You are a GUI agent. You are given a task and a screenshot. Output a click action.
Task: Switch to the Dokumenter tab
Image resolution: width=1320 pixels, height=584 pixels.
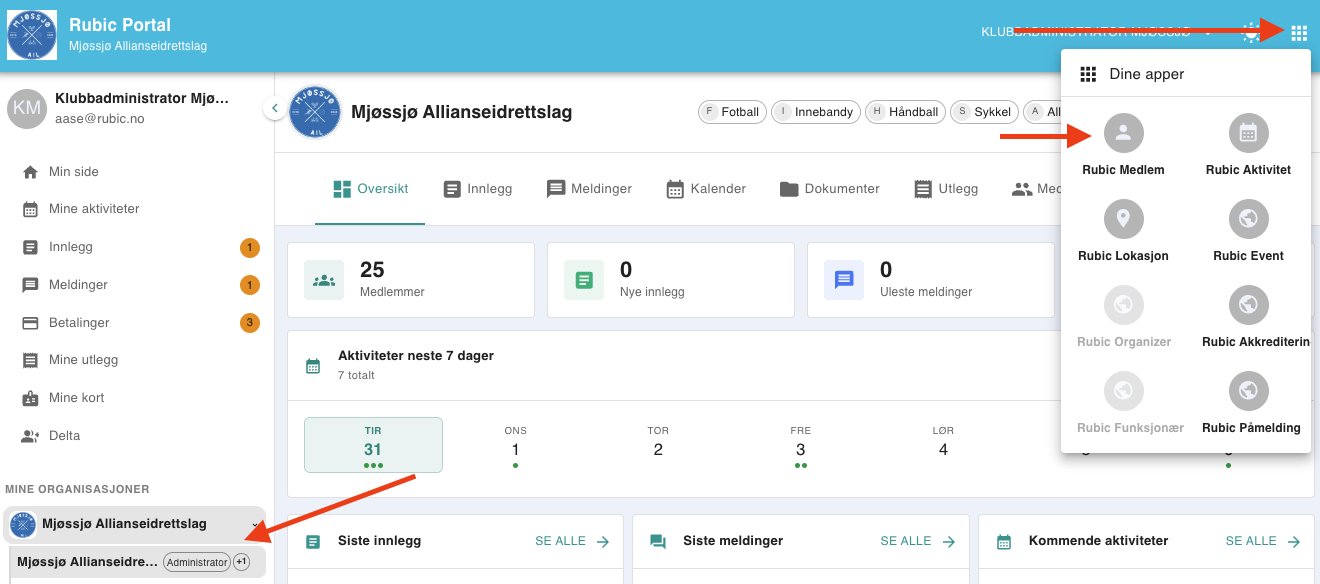coord(830,189)
